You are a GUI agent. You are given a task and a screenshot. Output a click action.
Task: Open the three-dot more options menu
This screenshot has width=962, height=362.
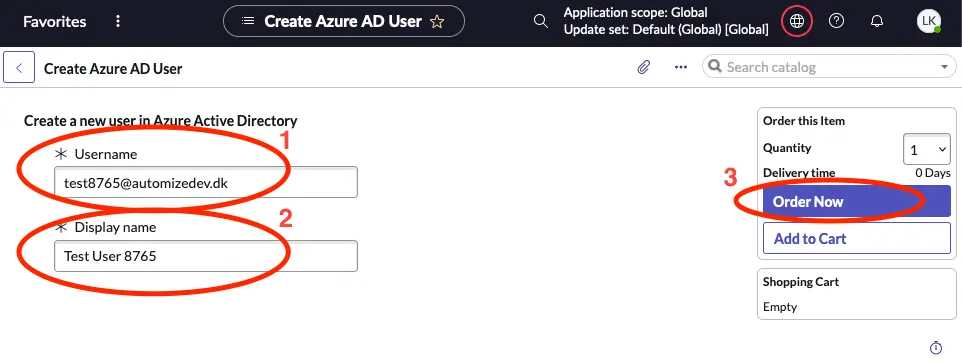(x=680, y=67)
